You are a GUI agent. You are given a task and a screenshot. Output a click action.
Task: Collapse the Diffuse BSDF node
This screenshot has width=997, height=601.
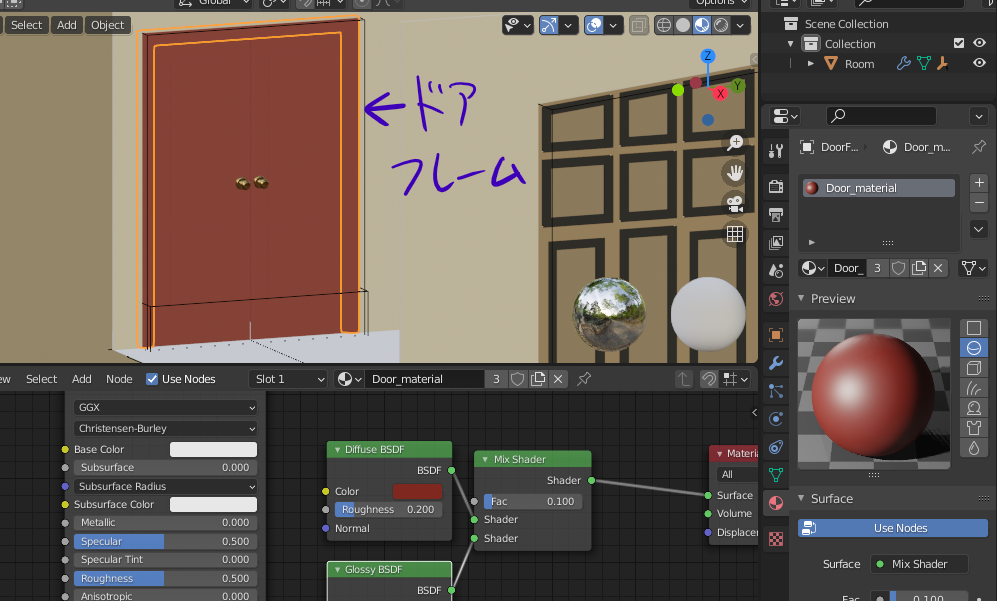click(338, 450)
